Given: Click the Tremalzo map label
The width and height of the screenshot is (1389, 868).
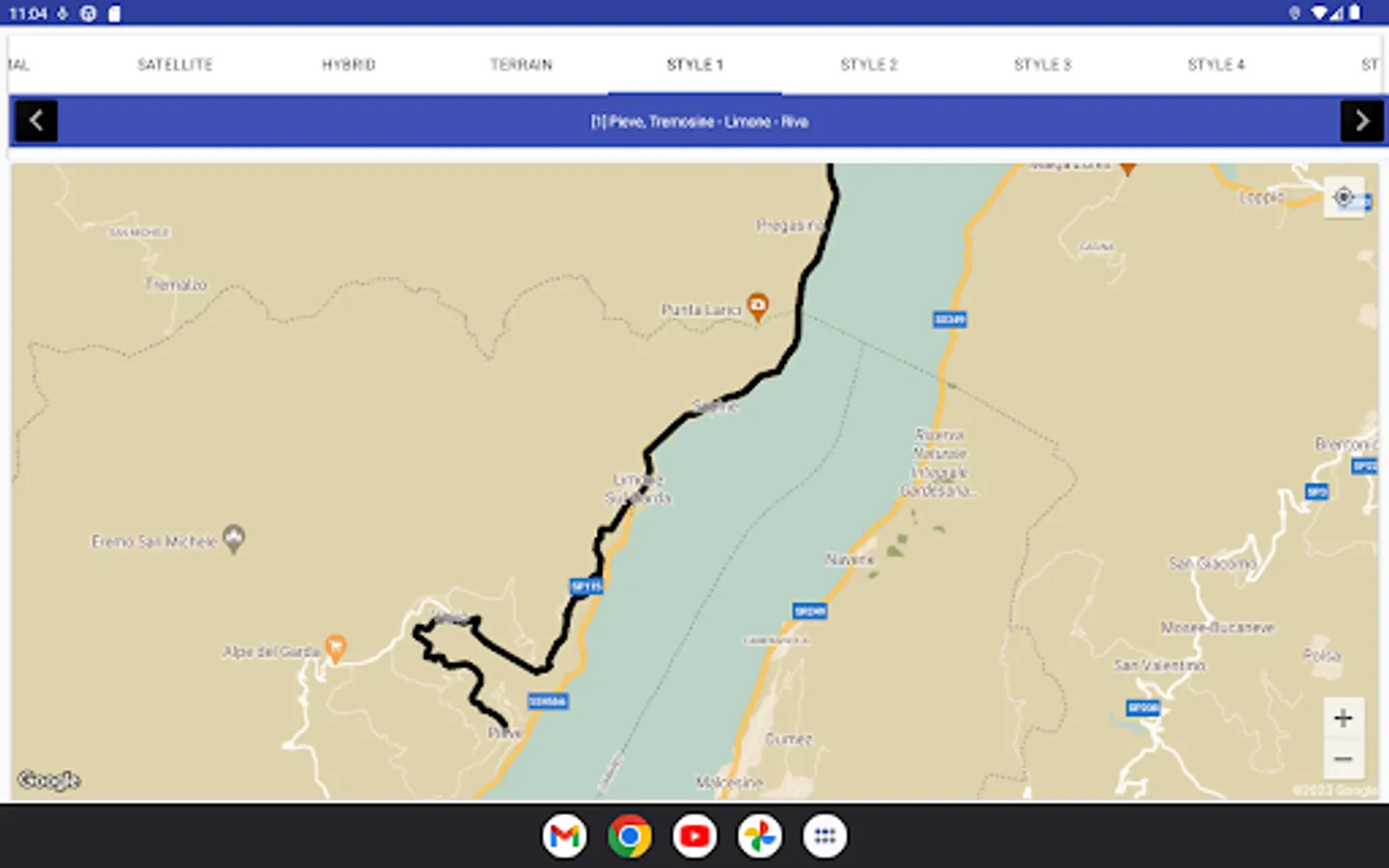Looking at the screenshot, I should (x=177, y=285).
